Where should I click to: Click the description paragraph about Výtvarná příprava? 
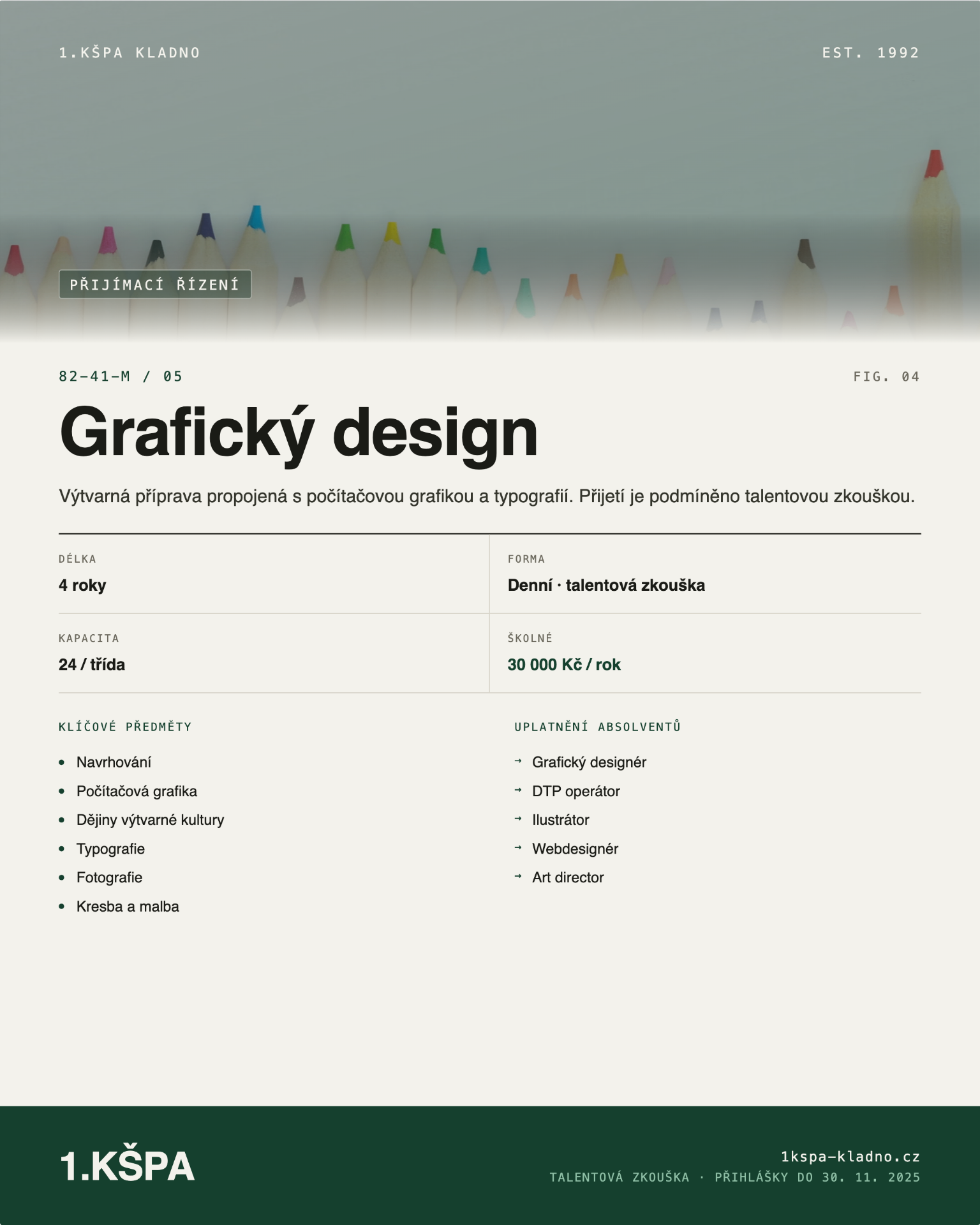[487, 496]
